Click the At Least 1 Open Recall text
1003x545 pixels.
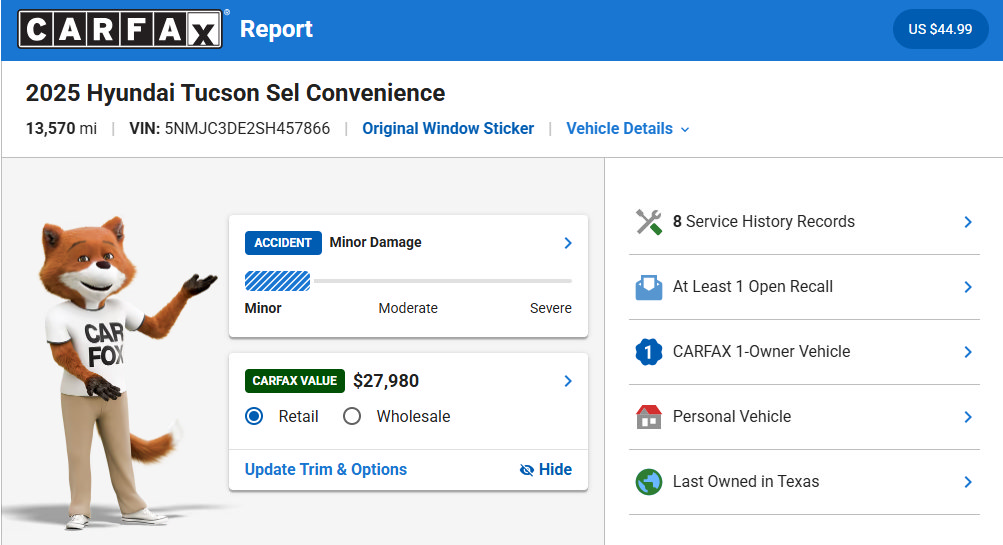click(x=753, y=287)
